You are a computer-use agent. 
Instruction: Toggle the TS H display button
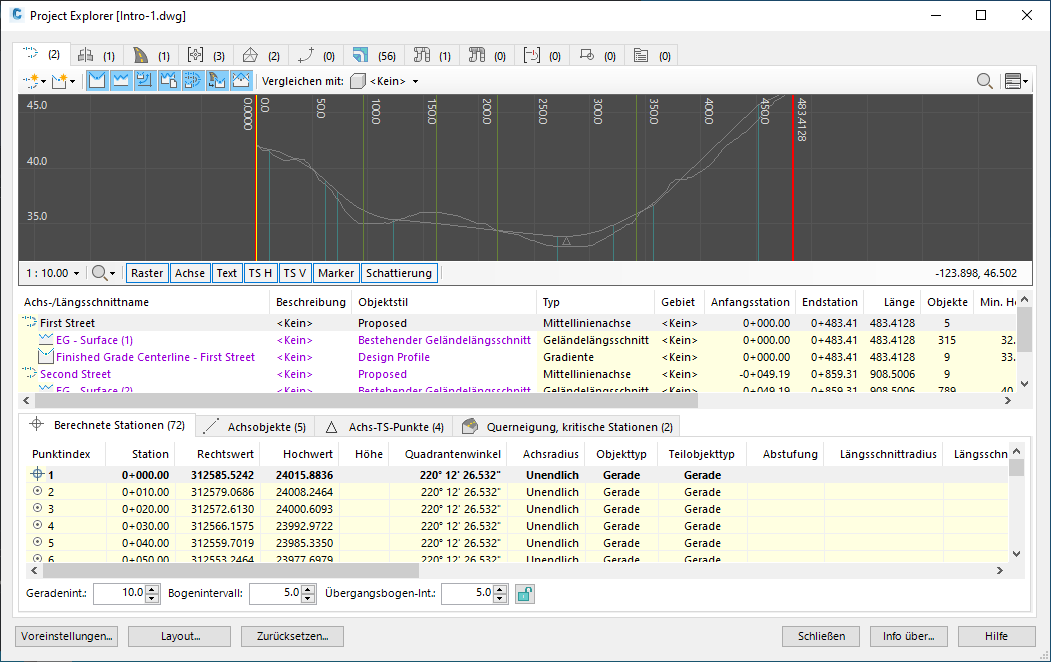click(x=260, y=273)
